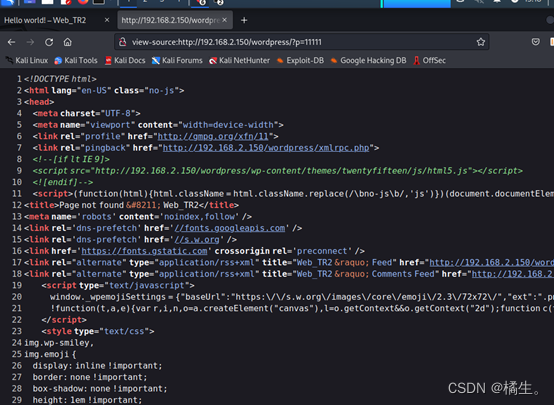Screen dimensions: 554x405
Task: Click the Page not found title line
Action: (131, 205)
